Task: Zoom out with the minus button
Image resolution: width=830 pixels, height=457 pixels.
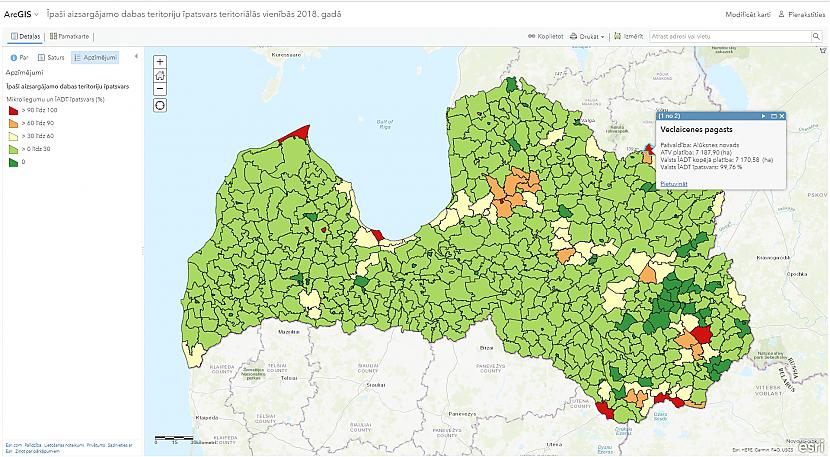Action: (160, 89)
